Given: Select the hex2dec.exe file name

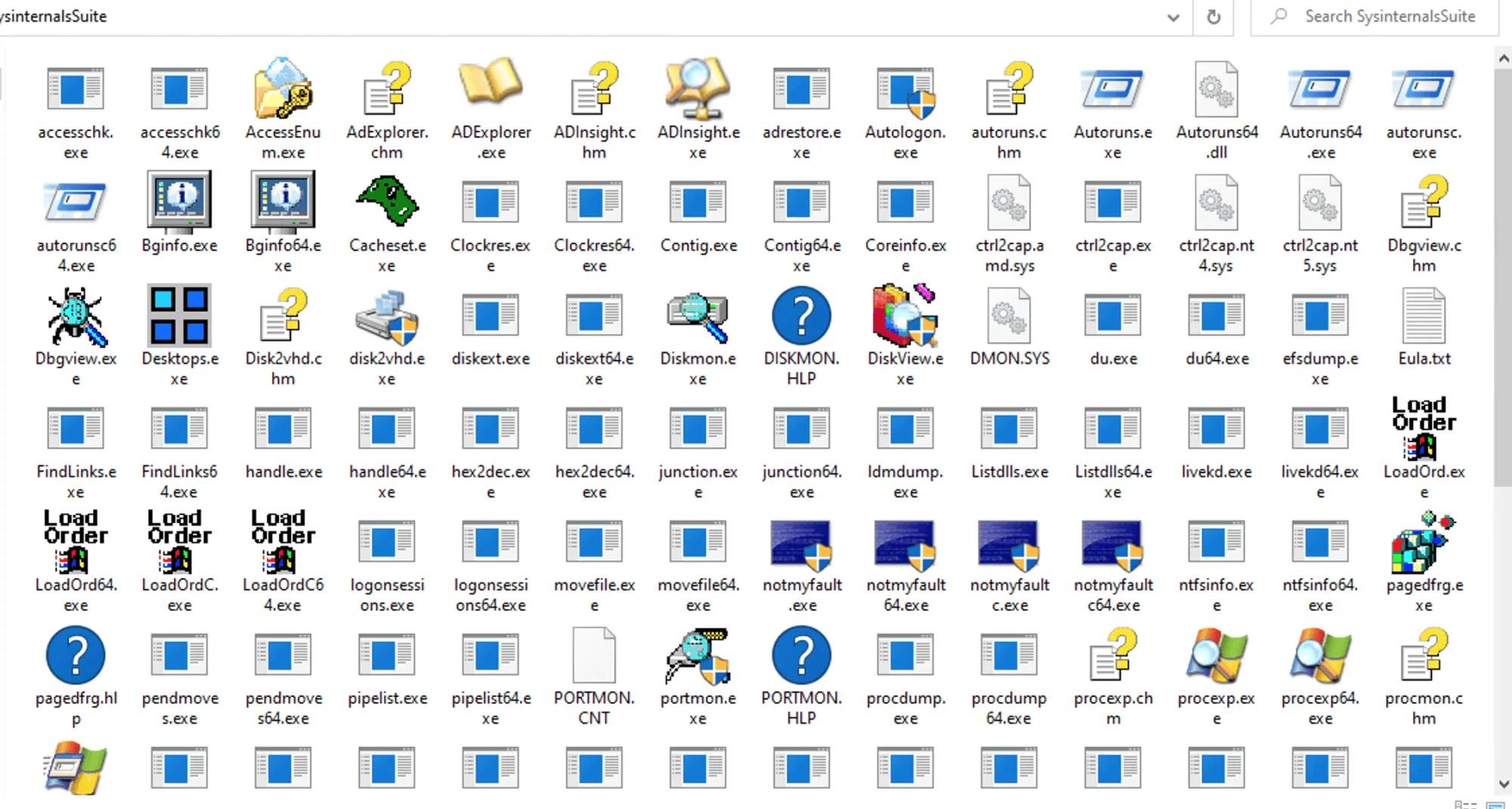Looking at the screenshot, I should 491,482.
